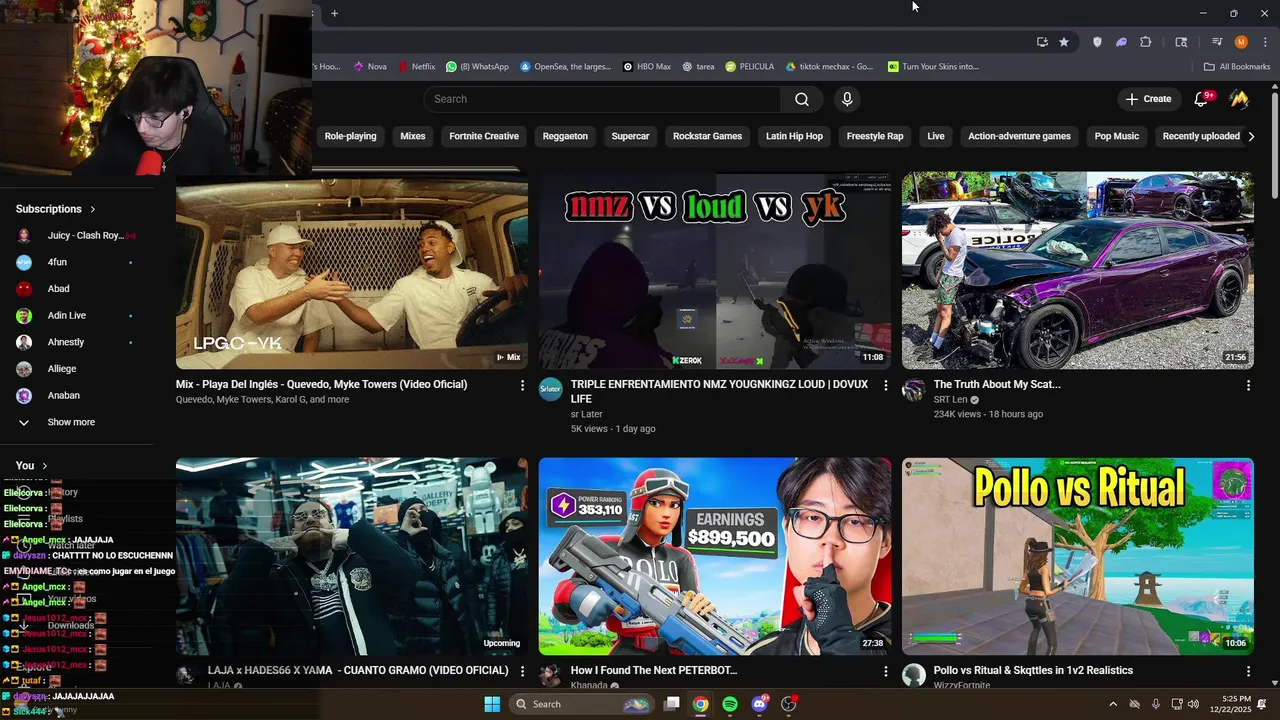The image size is (1280, 720).
Task: Open Chrome profile avatar M
Action: click(x=1241, y=42)
